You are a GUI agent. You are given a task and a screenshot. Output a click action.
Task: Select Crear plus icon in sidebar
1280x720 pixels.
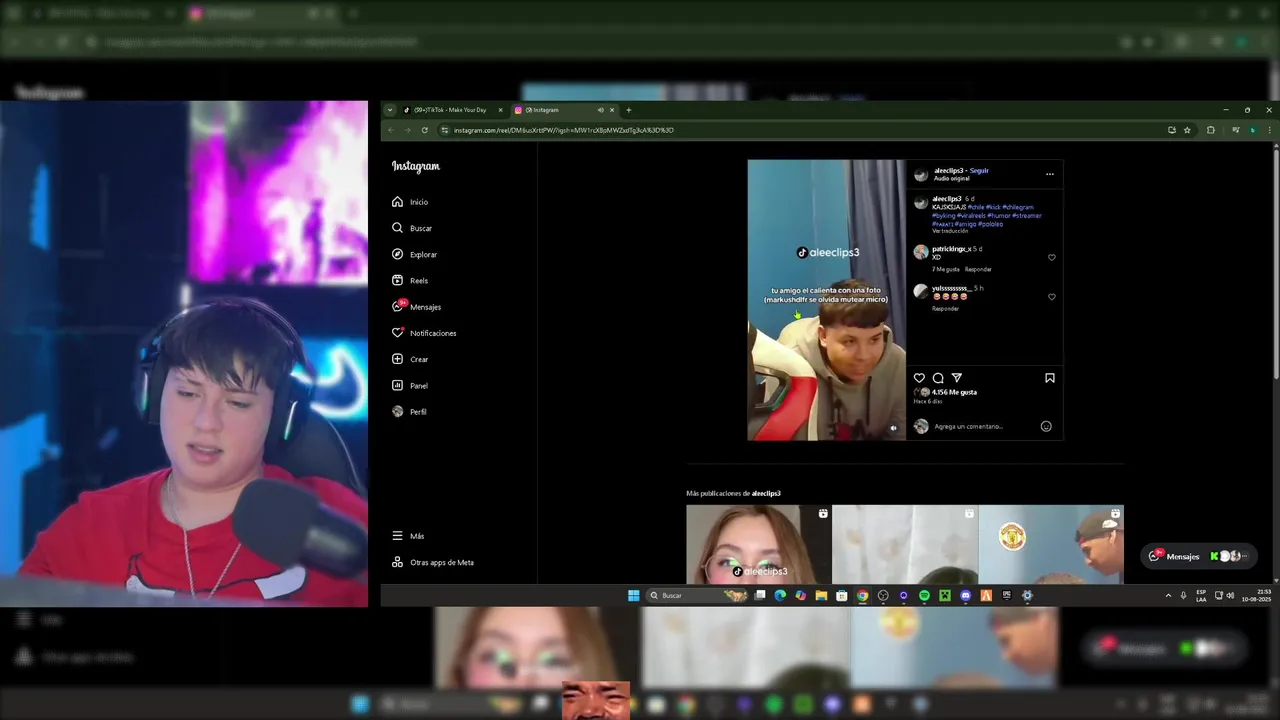point(397,359)
